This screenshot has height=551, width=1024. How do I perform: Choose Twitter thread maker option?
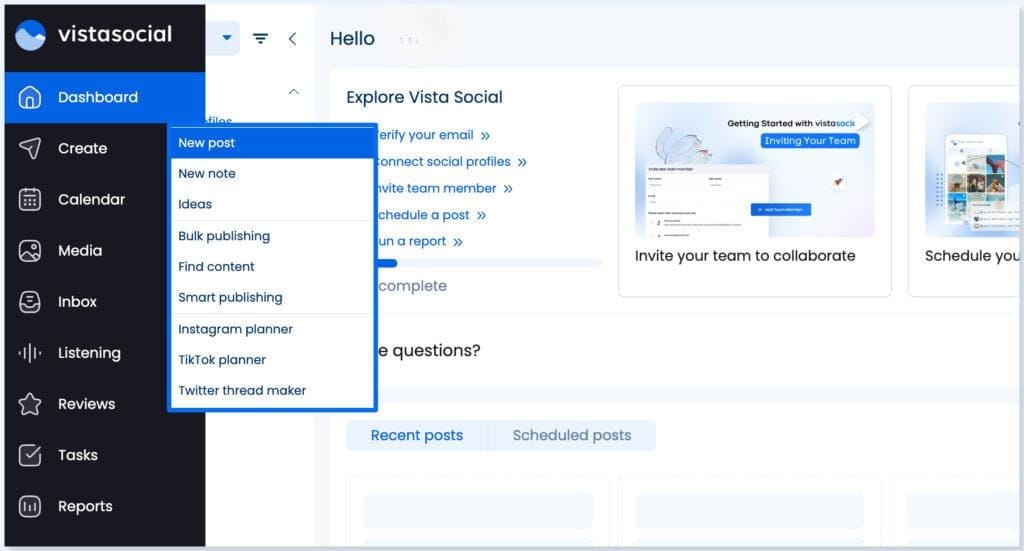point(272,390)
